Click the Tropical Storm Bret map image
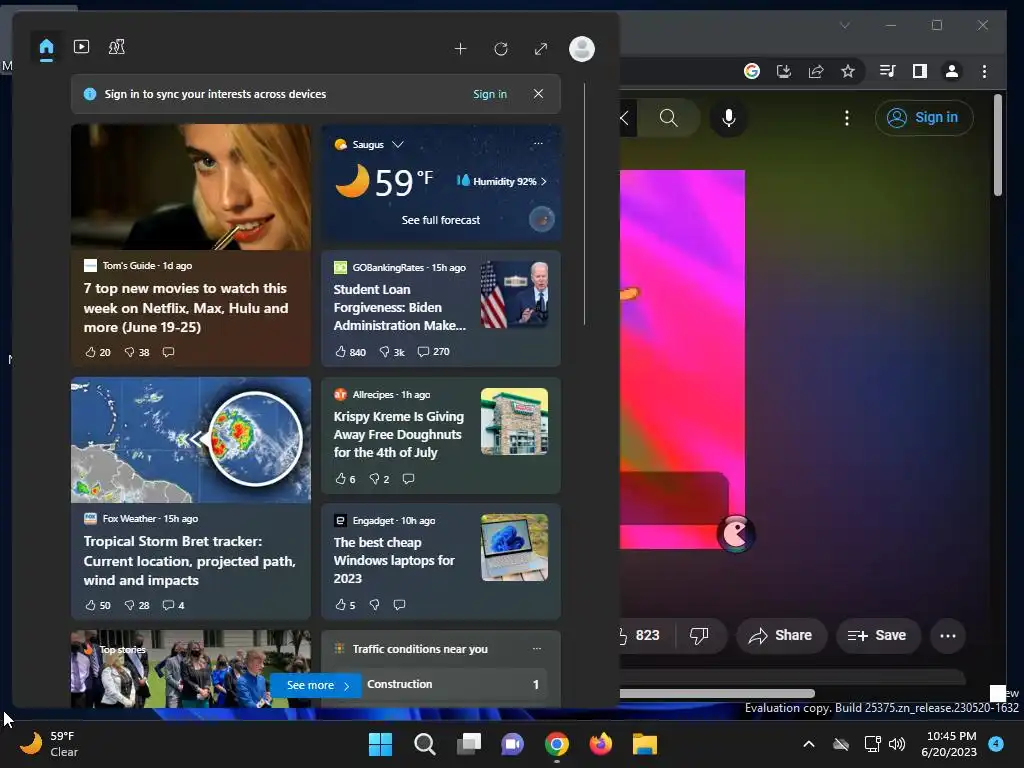Image resolution: width=1024 pixels, height=768 pixels. point(191,440)
